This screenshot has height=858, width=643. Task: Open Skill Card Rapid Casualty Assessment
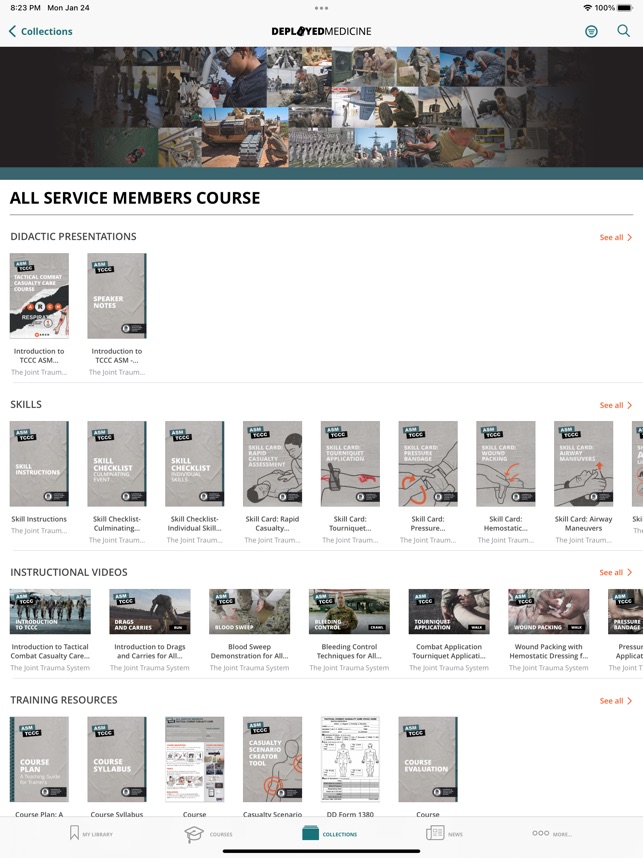coord(273,463)
